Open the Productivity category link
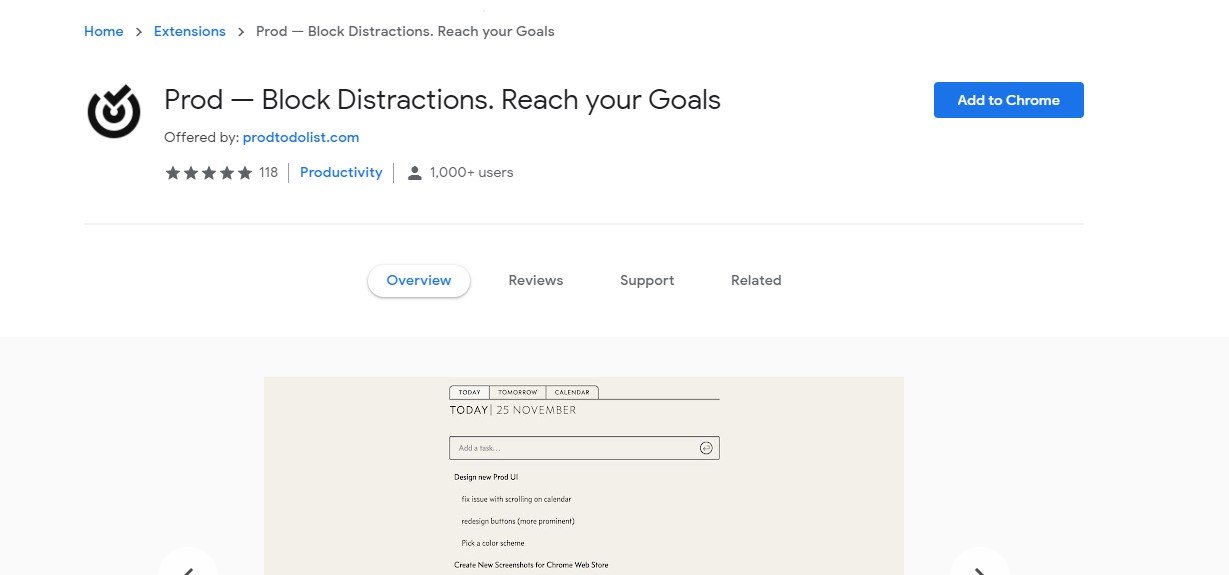 click(341, 172)
